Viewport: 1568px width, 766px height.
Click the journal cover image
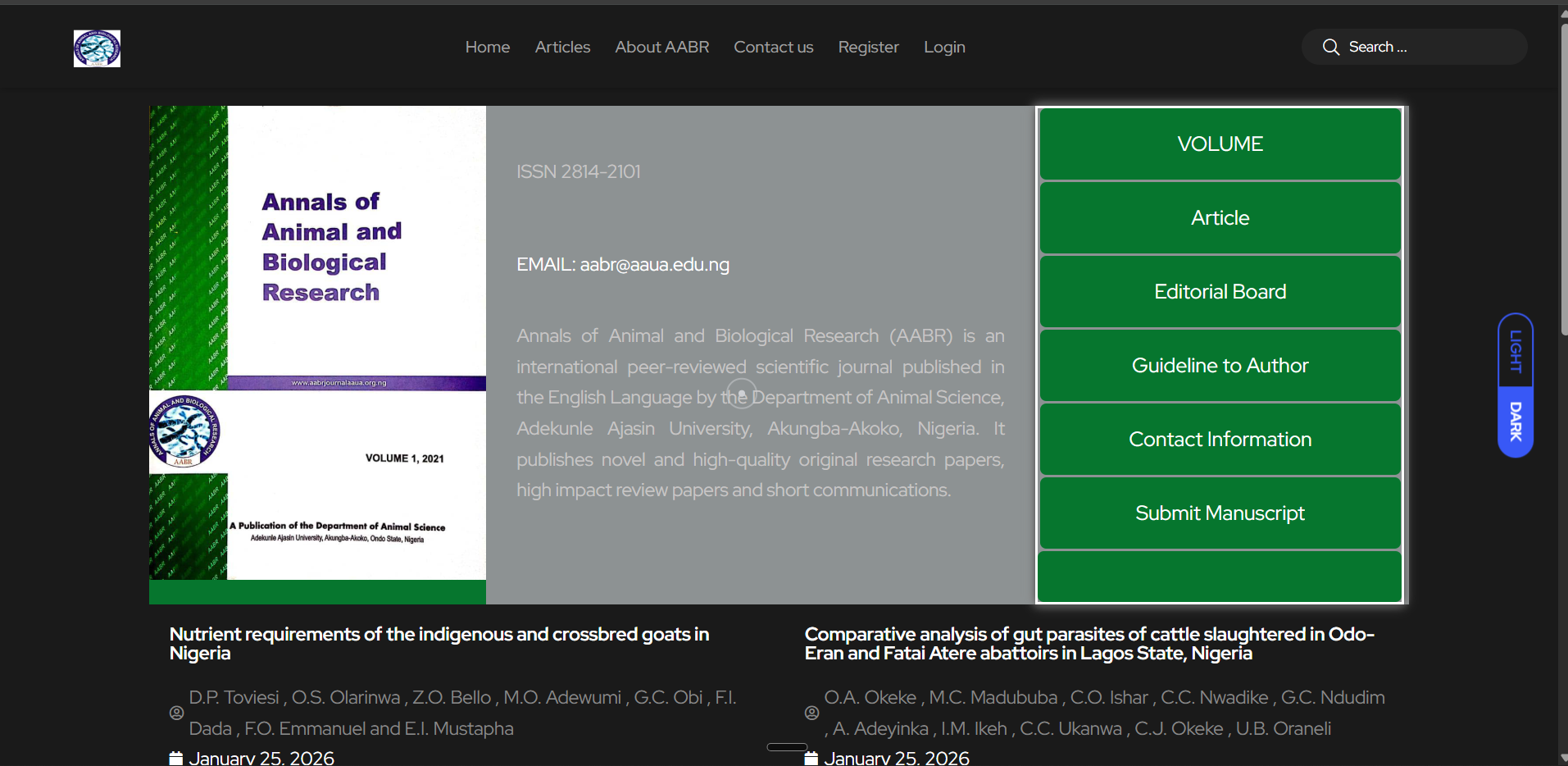317,343
